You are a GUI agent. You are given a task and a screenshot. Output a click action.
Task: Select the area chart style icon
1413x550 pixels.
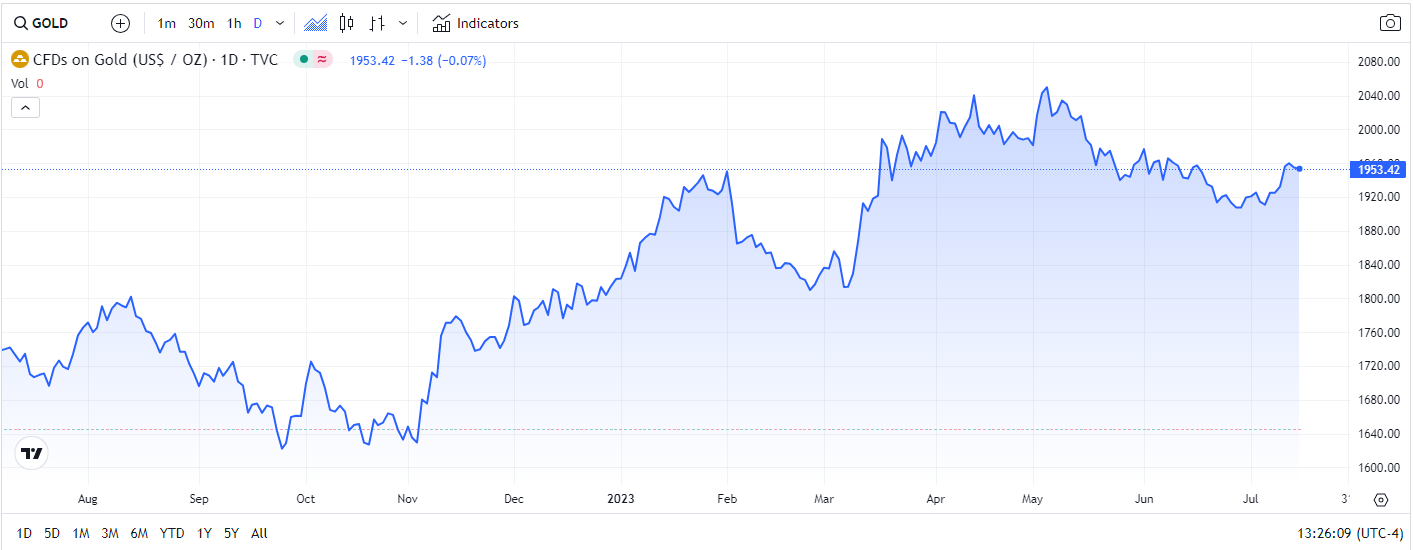coord(316,23)
